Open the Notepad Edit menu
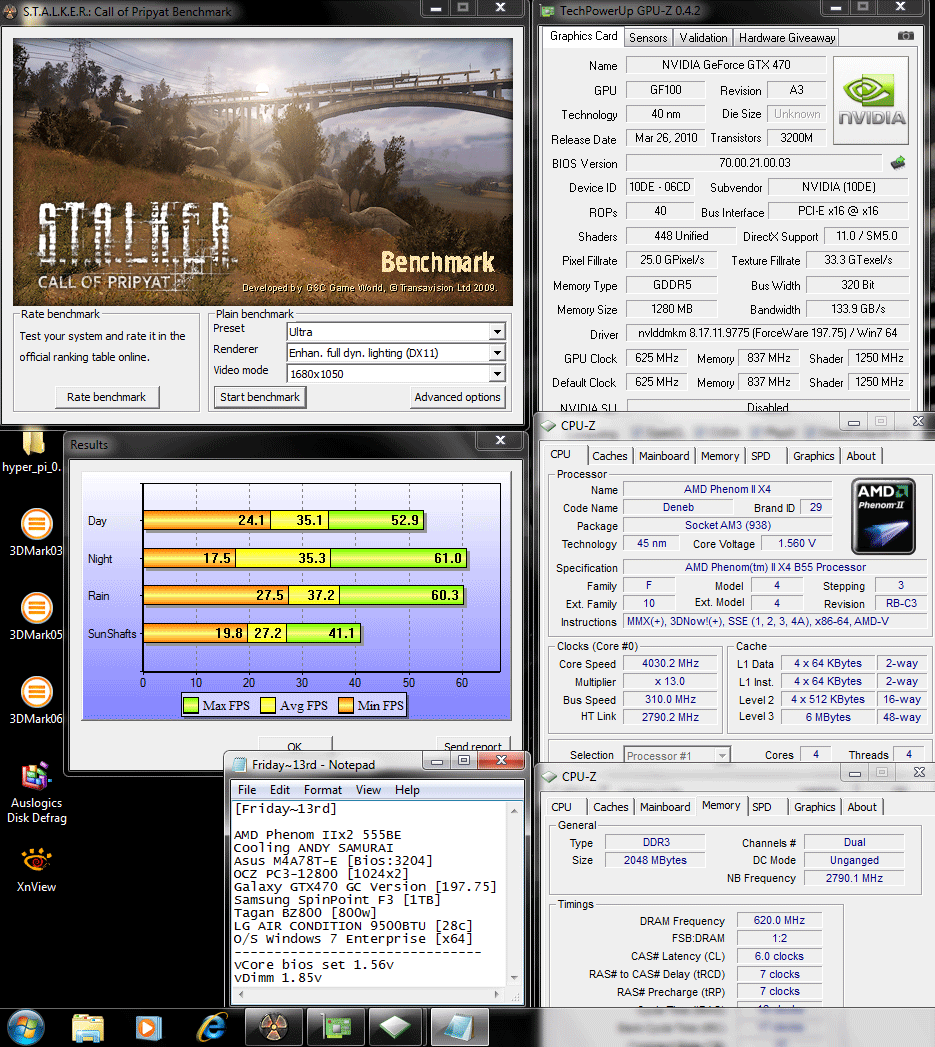Viewport: 935px width, 1047px height. [x=280, y=790]
